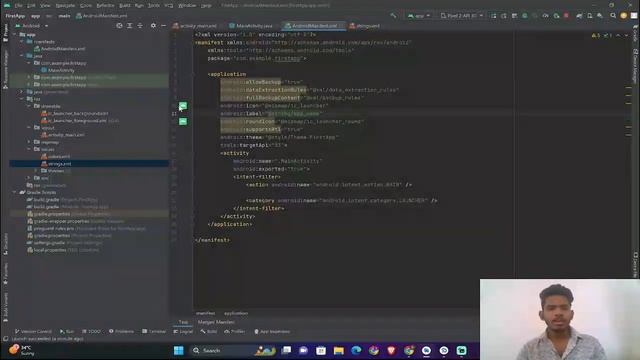Collapse the layout folder arrow
The image size is (640, 360).
tap(29, 128)
